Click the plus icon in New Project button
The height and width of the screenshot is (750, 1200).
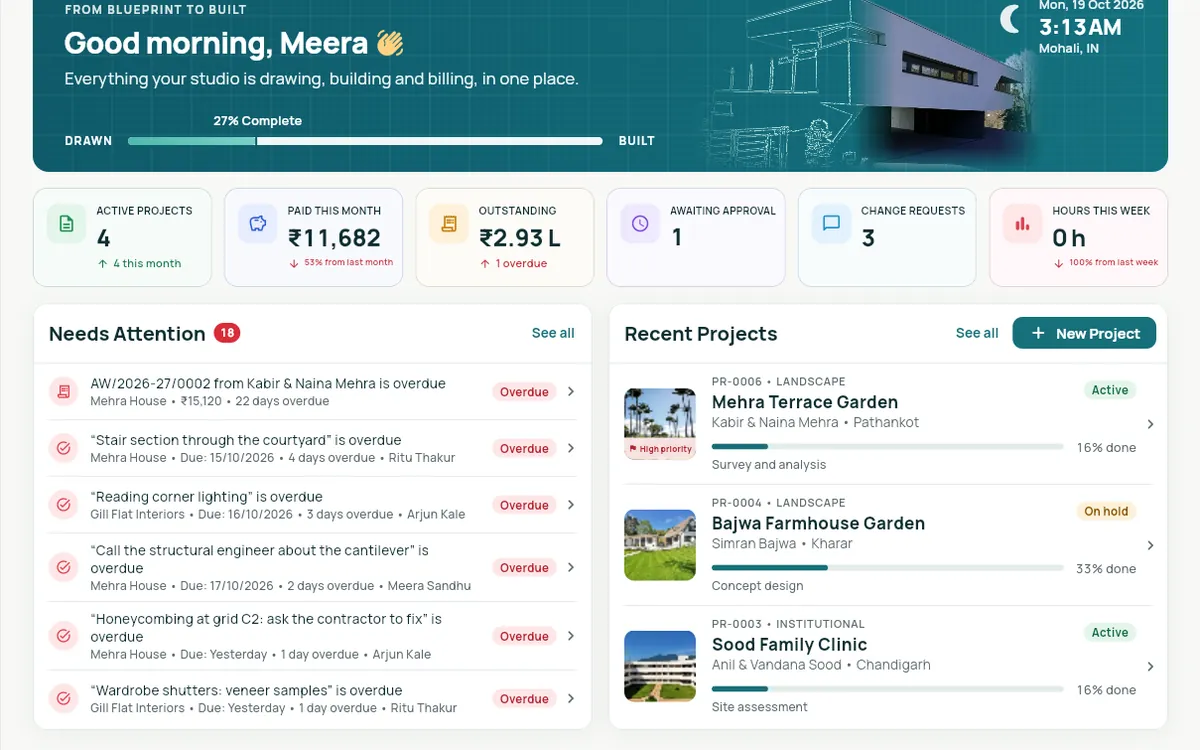coord(1038,333)
